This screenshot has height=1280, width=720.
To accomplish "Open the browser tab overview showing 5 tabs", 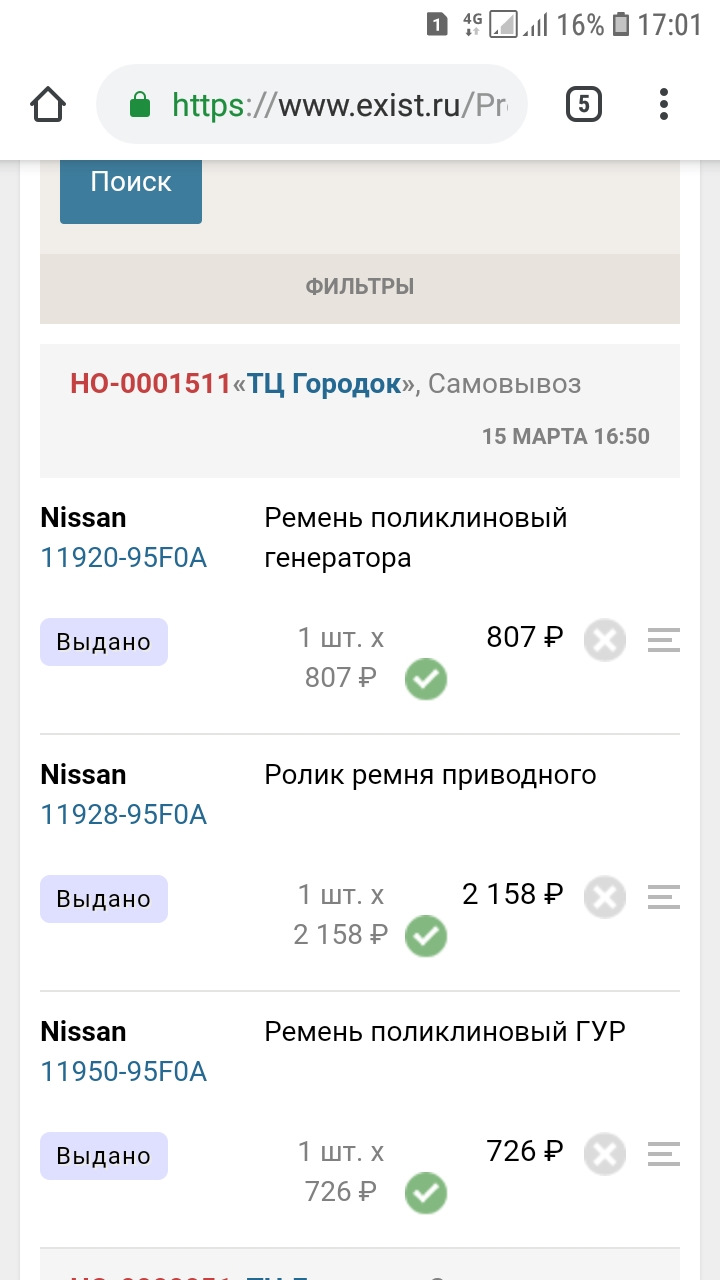I will click(583, 103).
